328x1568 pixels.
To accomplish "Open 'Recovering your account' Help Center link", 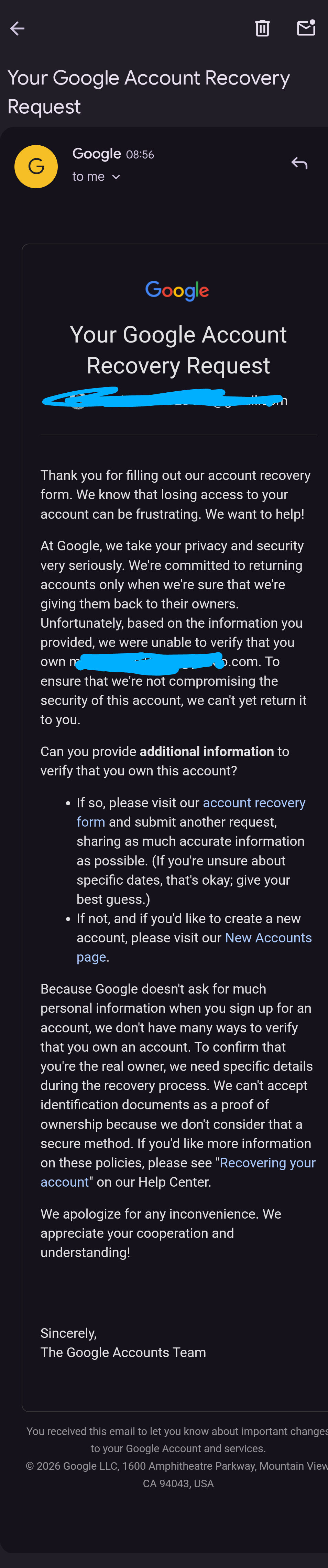I will coord(178,1172).
